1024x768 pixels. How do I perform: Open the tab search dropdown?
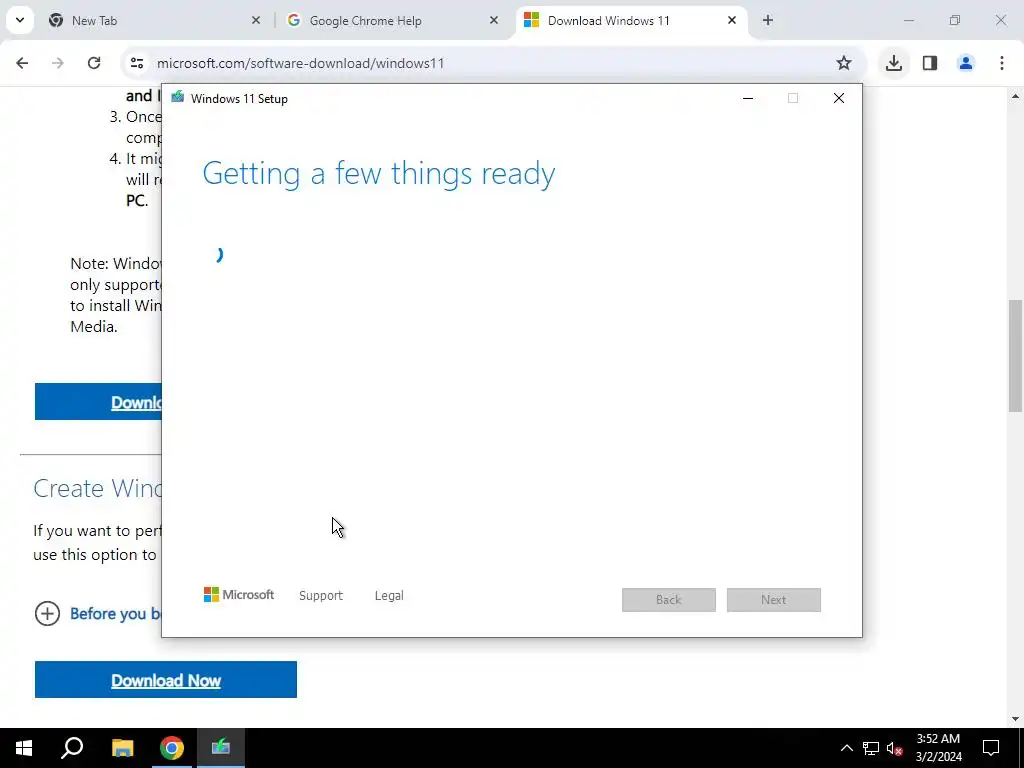pyautogui.click(x=20, y=20)
